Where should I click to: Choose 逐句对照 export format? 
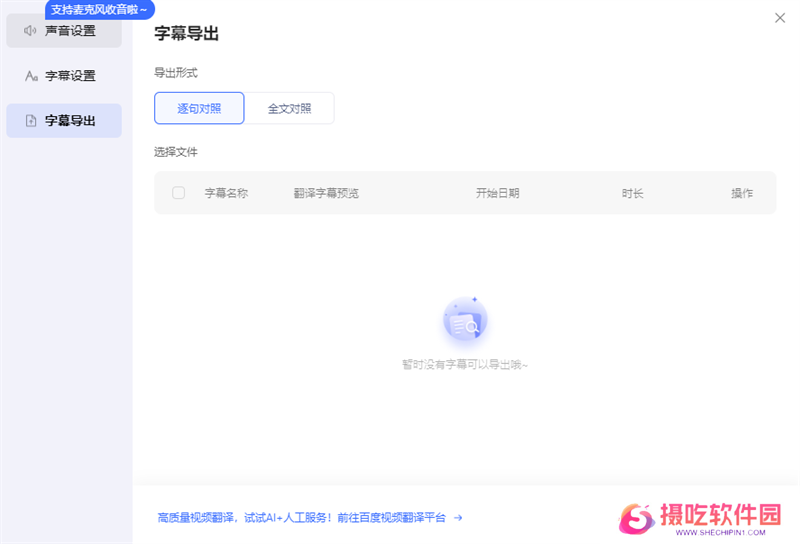[x=199, y=108]
